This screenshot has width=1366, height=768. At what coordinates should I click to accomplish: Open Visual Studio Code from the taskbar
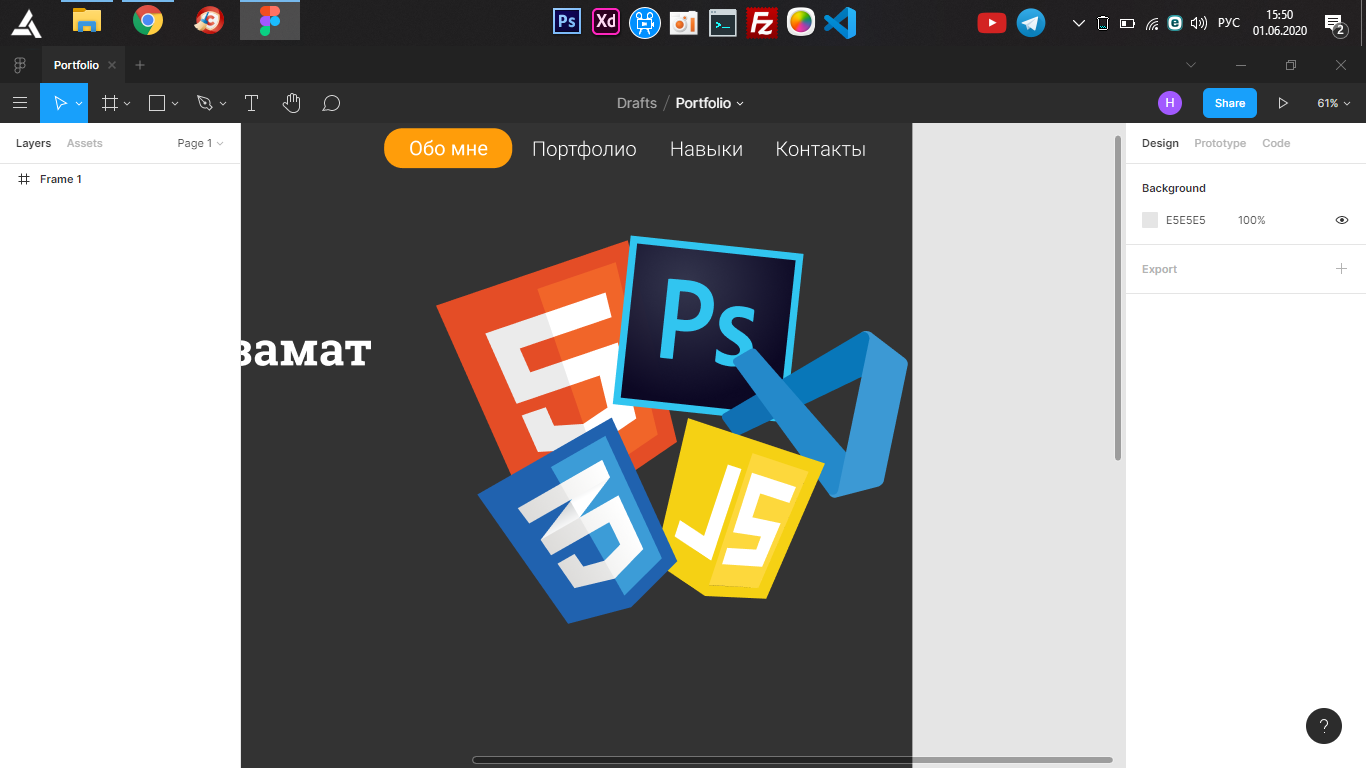pyautogui.click(x=840, y=22)
